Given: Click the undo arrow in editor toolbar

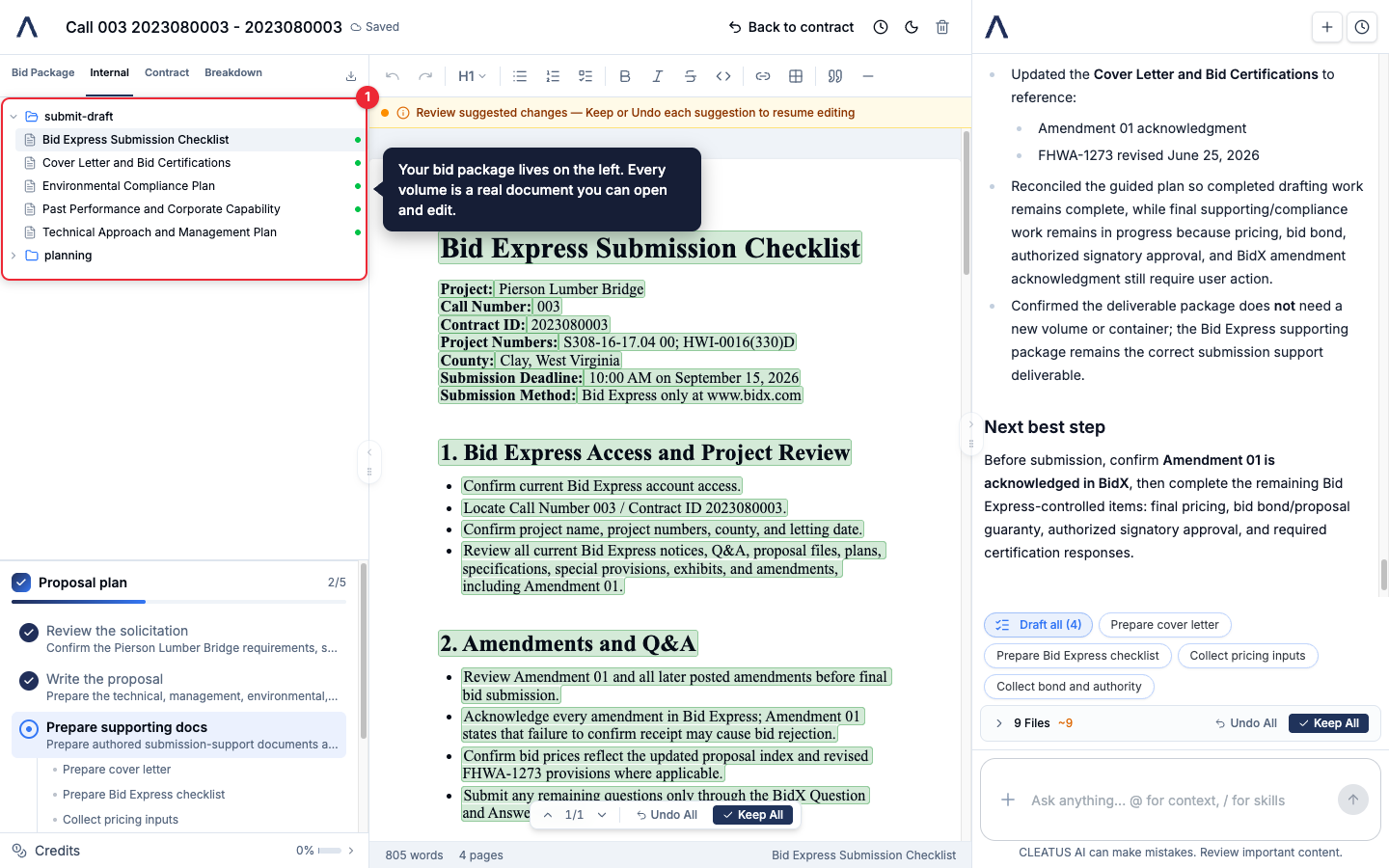Looking at the screenshot, I should 393,76.
